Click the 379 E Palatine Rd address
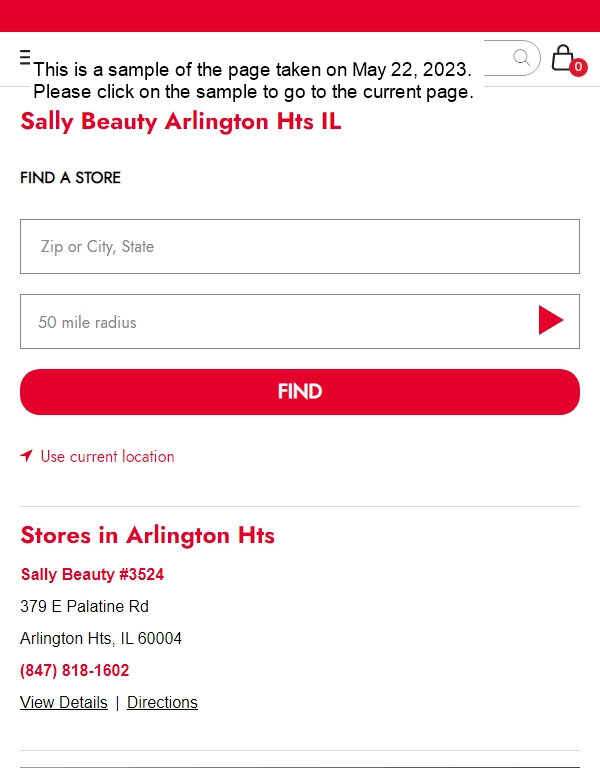Screen dimensions: 600x768 tap(84, 606)
